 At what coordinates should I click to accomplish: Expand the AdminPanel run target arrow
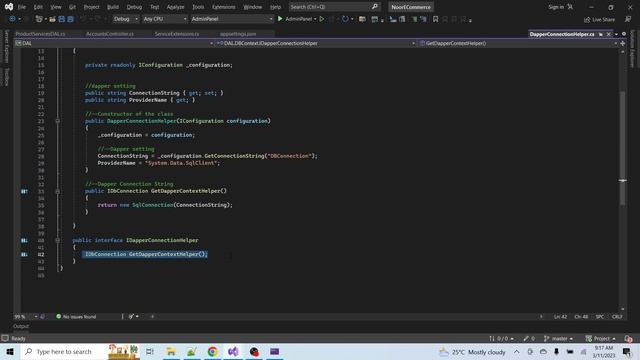[315, 19]
